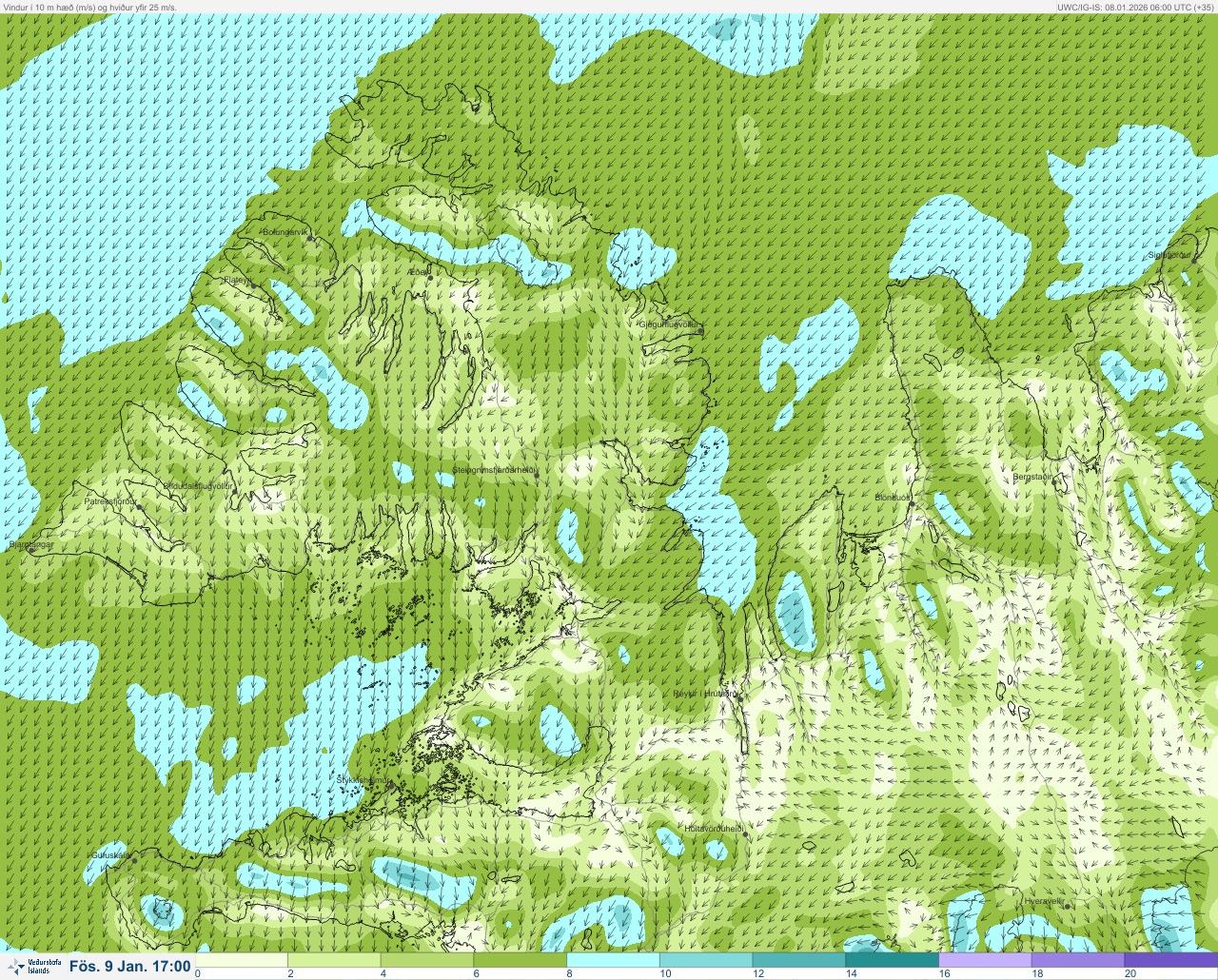Click the Blönduós station label
The width and height of the screenshot is (1218, 980).
pos(894,498)
